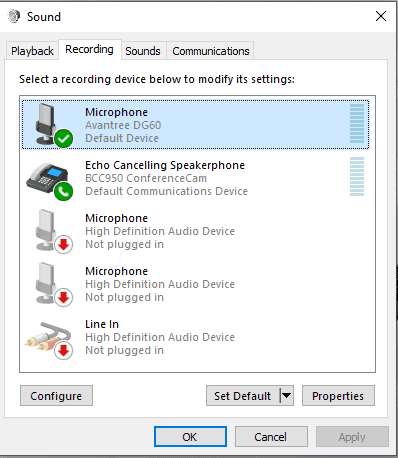
Task: Open the Set Default dropdown arrow
Action: point(287,396)
